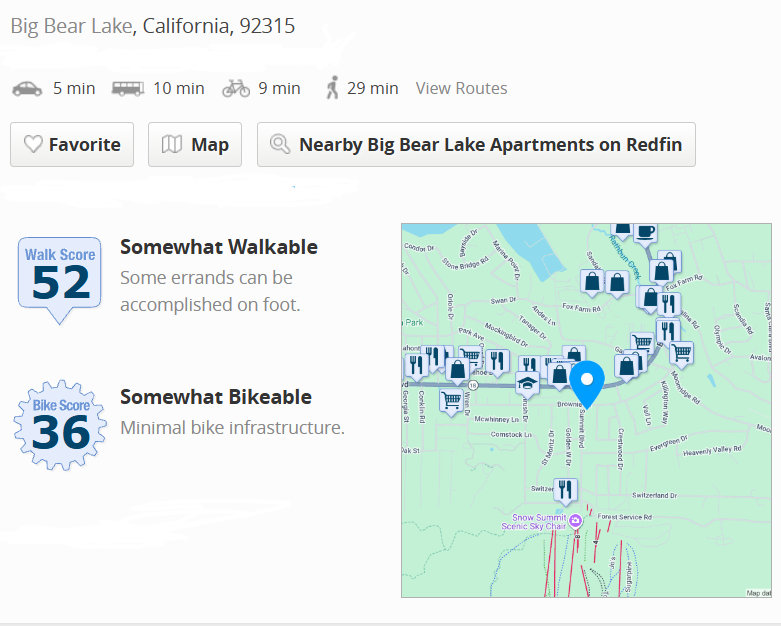The height and width of the screenshot is (626, 781).
Task: Click the Highway 18 shield on map
Action: pyautogui.click(x=473, y=385)
